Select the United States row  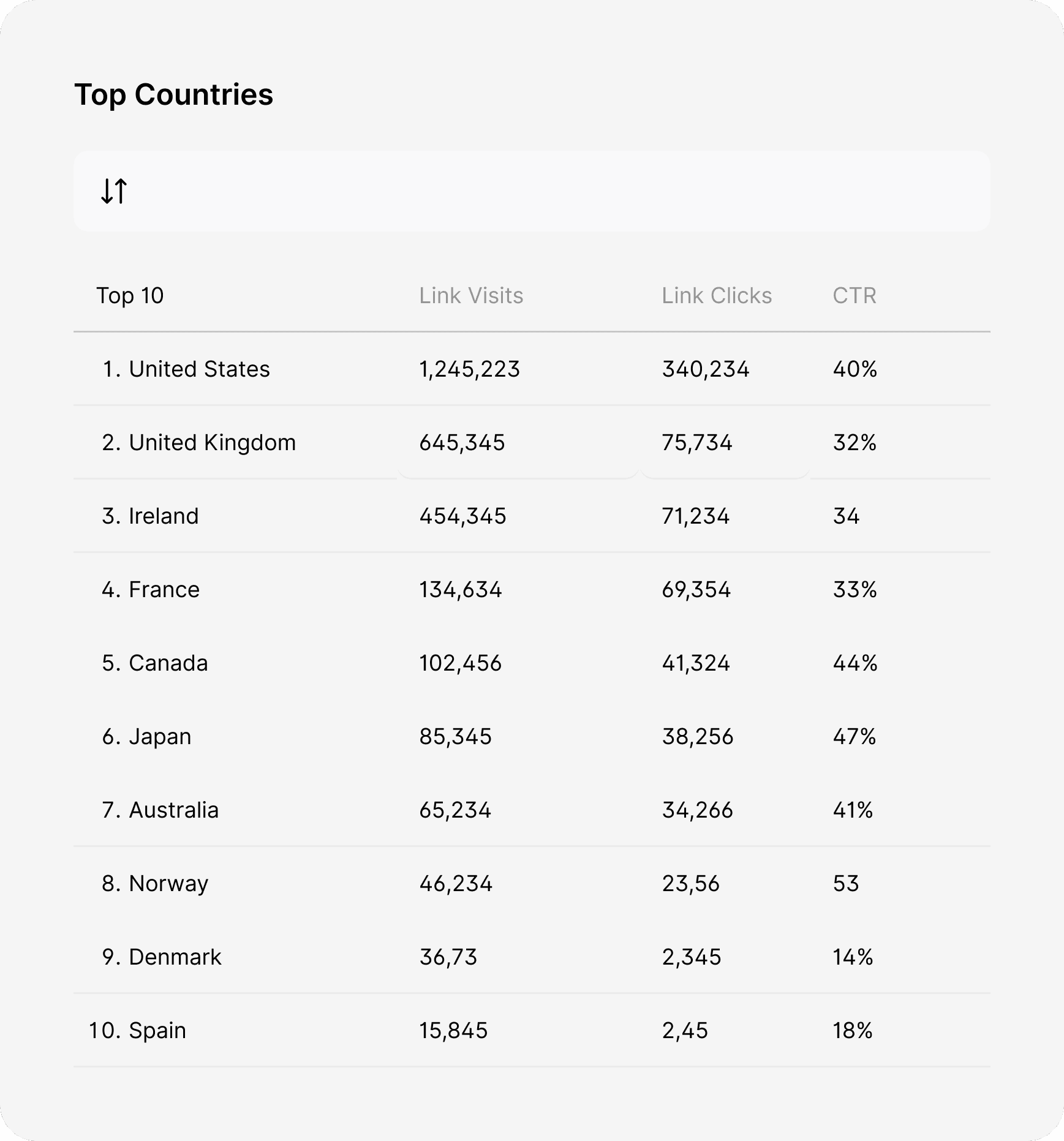pyautogui.click(x=199, y=369)
